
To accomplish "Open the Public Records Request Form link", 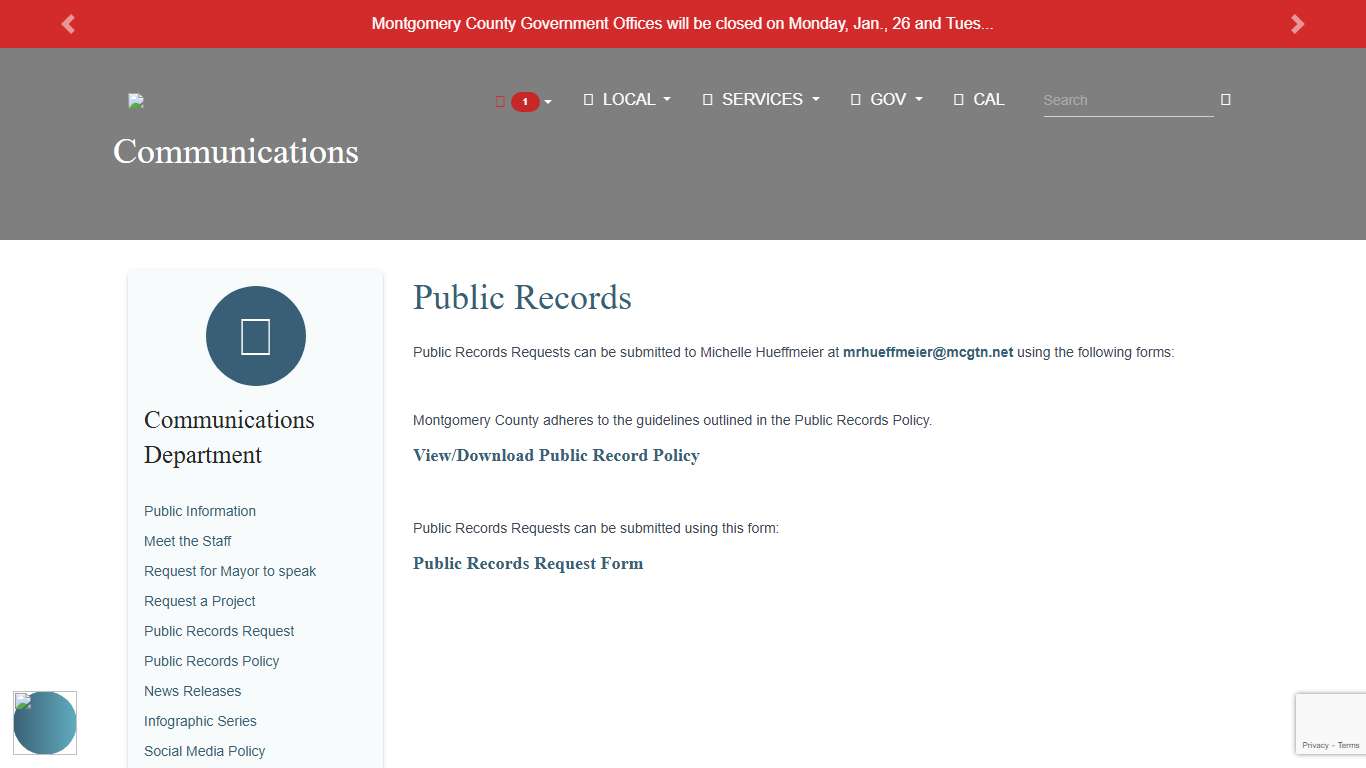I will tap(528, 564).
